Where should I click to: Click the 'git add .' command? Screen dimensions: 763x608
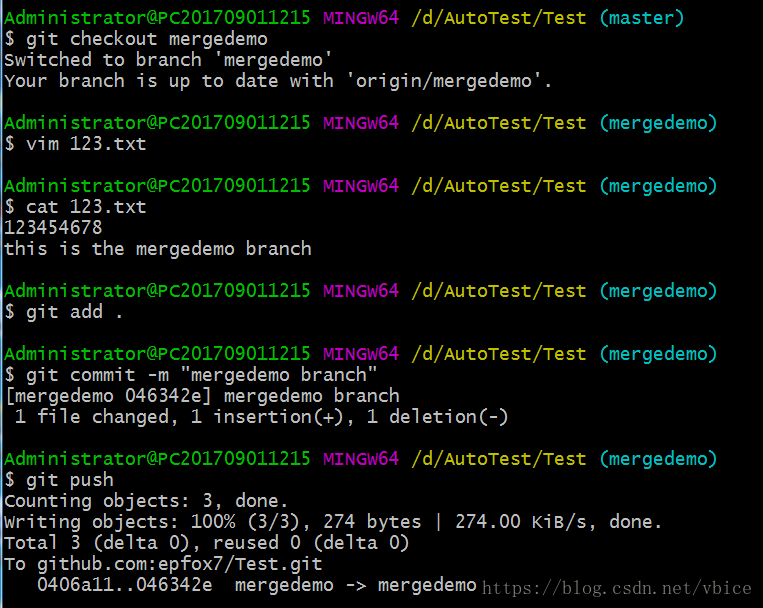pos(74,312)
